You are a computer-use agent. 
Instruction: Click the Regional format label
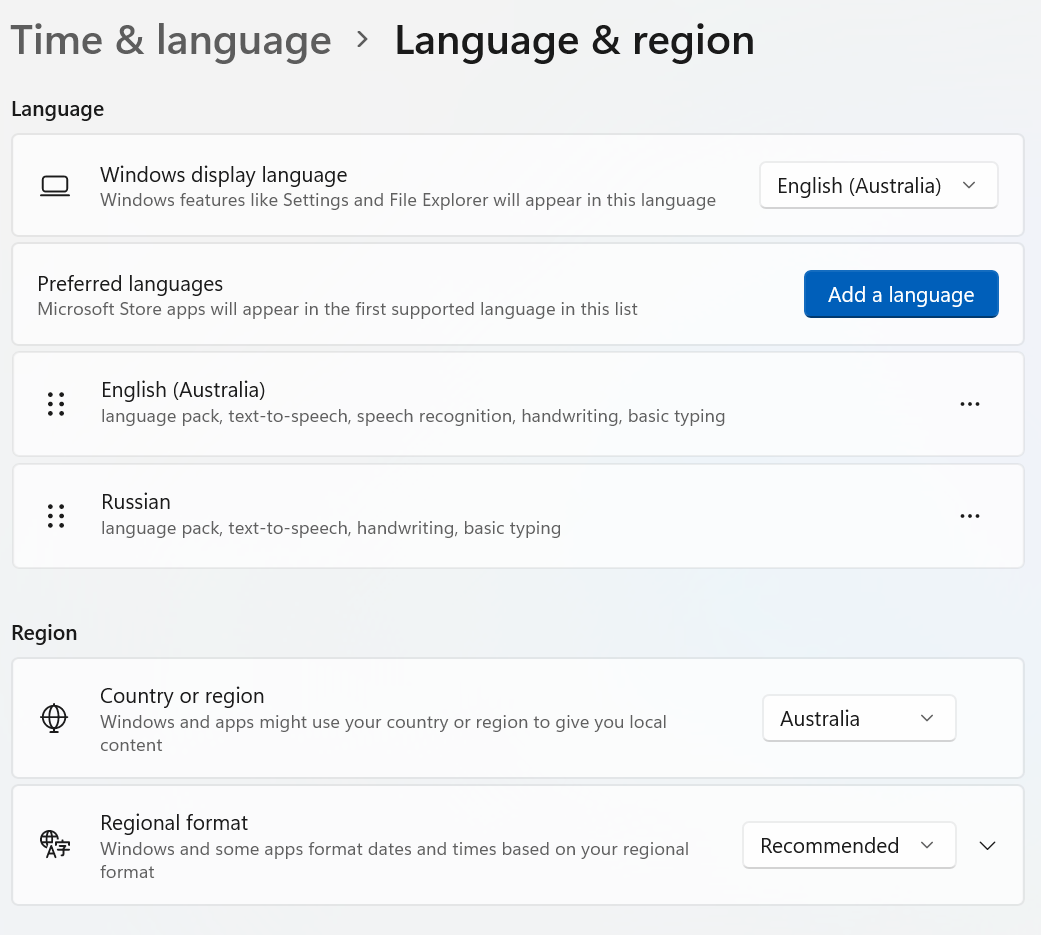[174, 822]
